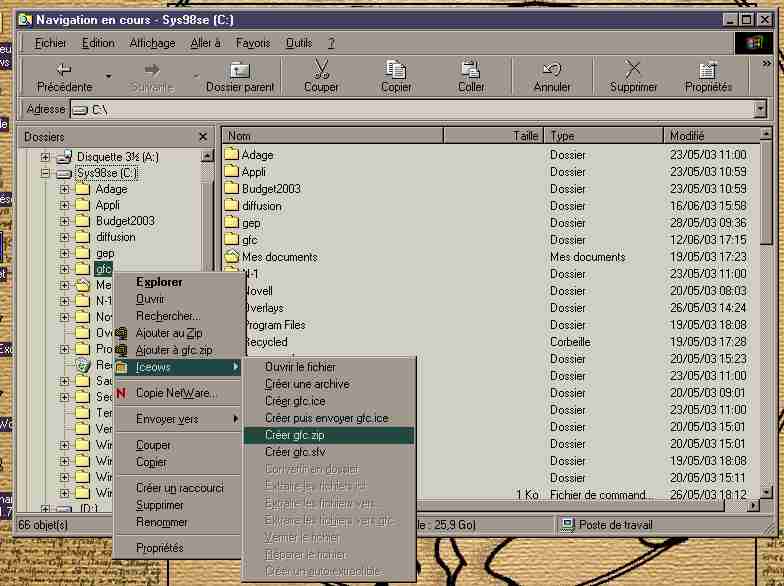The height and width of the screenshot is (586, 784).
Task: Sort by the Type column header
Action: pyautogui.click(x=604, y=136)
